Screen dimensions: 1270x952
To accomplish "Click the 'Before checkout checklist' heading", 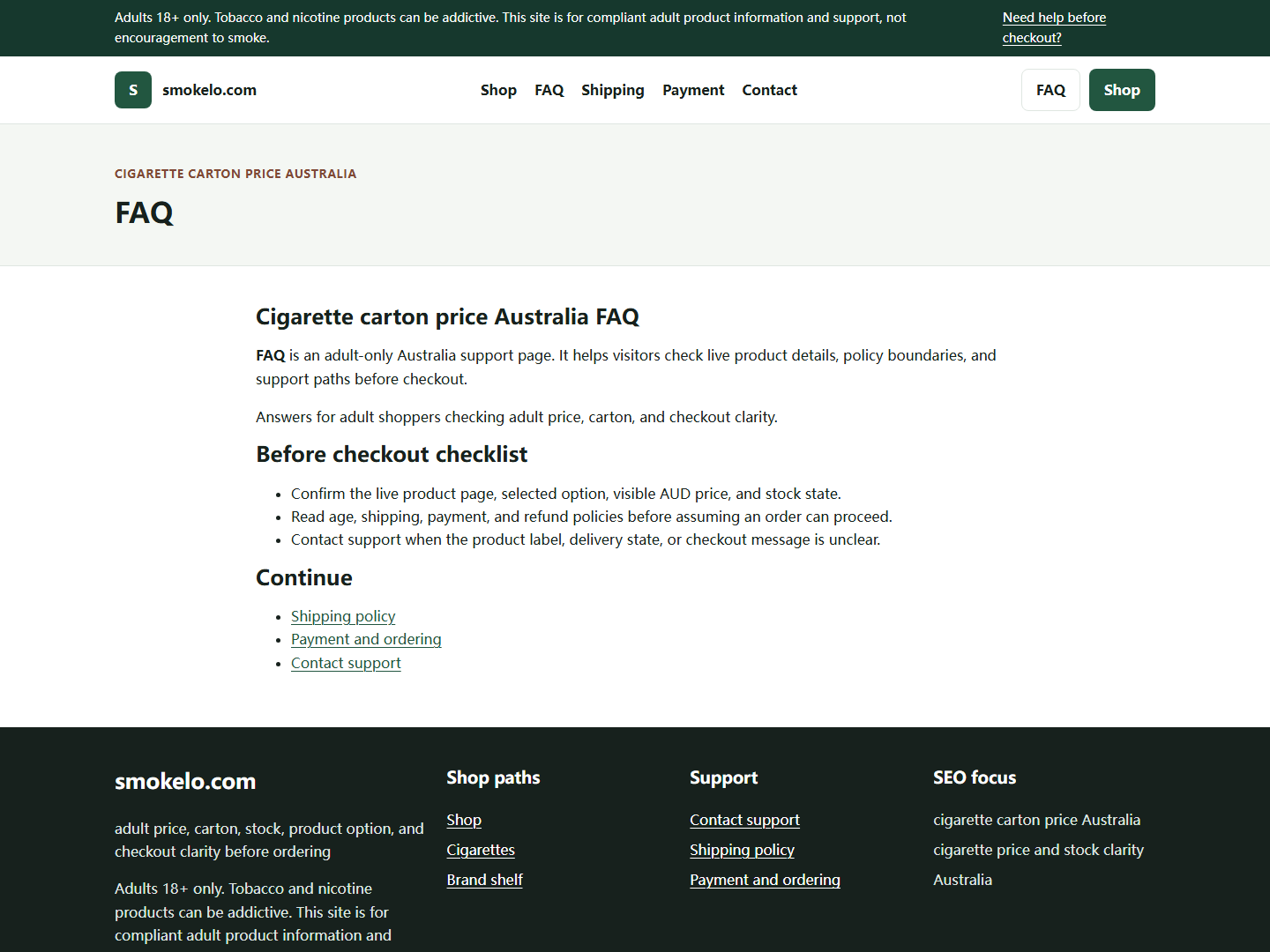I will pos(392,454).
